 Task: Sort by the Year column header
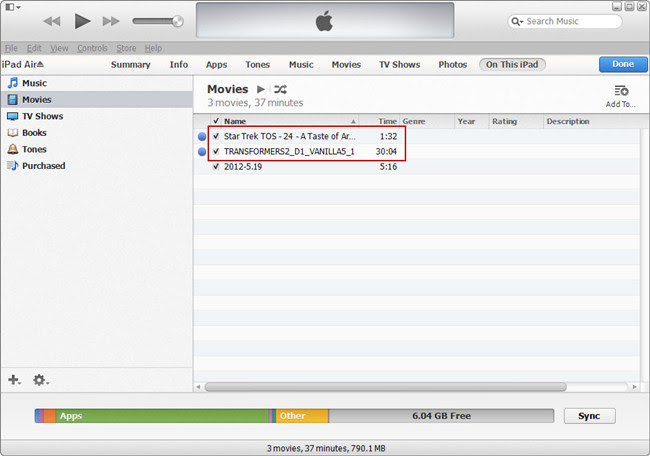pos(472,121)
